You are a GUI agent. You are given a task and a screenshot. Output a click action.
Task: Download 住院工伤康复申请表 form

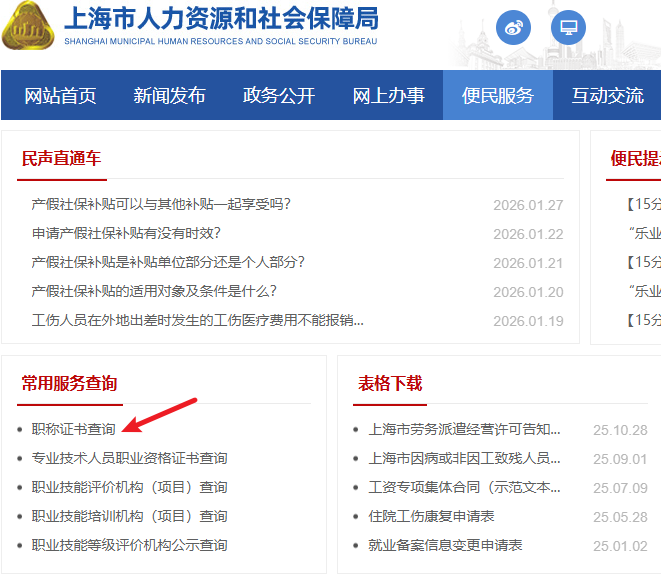click(431, 516)
